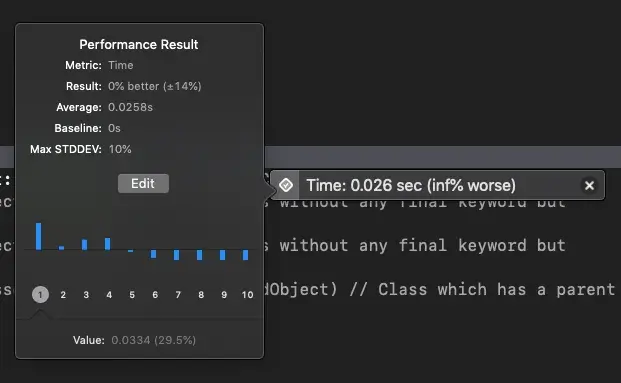Select iteration 5 result number
The width and height of the screenshot is (621, 383).
click(x=132, y=295)
